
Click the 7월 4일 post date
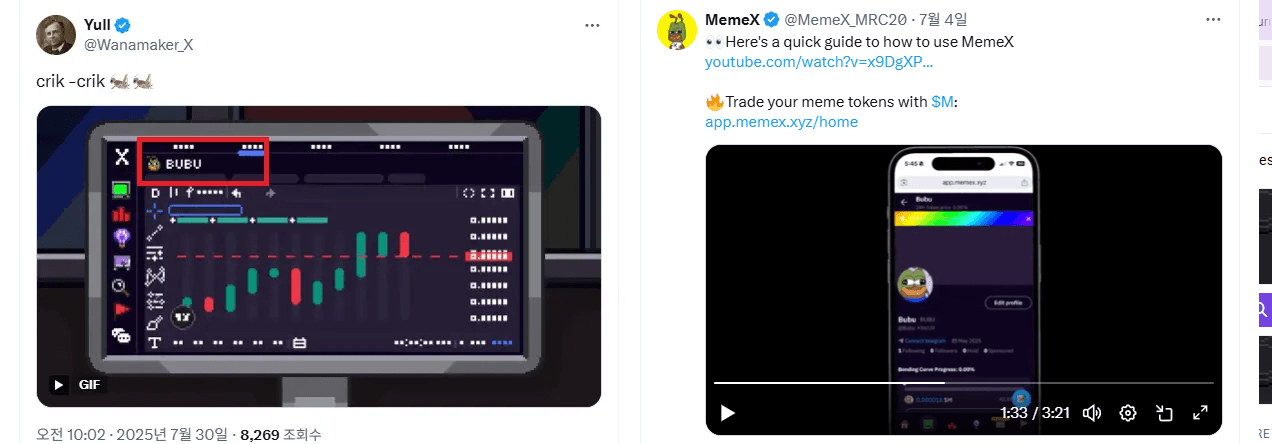coord(945,20)
